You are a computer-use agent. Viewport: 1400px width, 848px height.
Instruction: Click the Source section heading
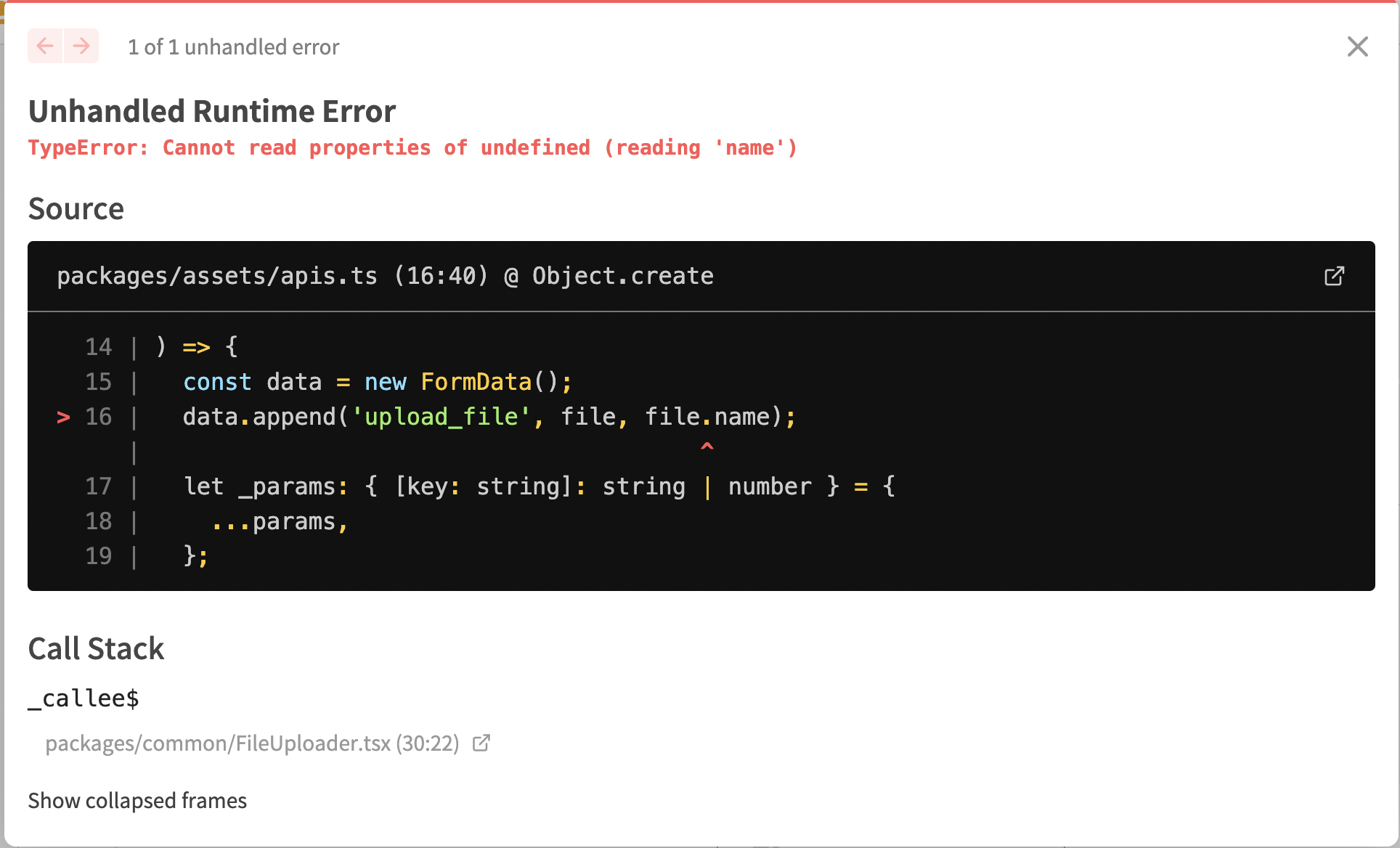point(76,208)
